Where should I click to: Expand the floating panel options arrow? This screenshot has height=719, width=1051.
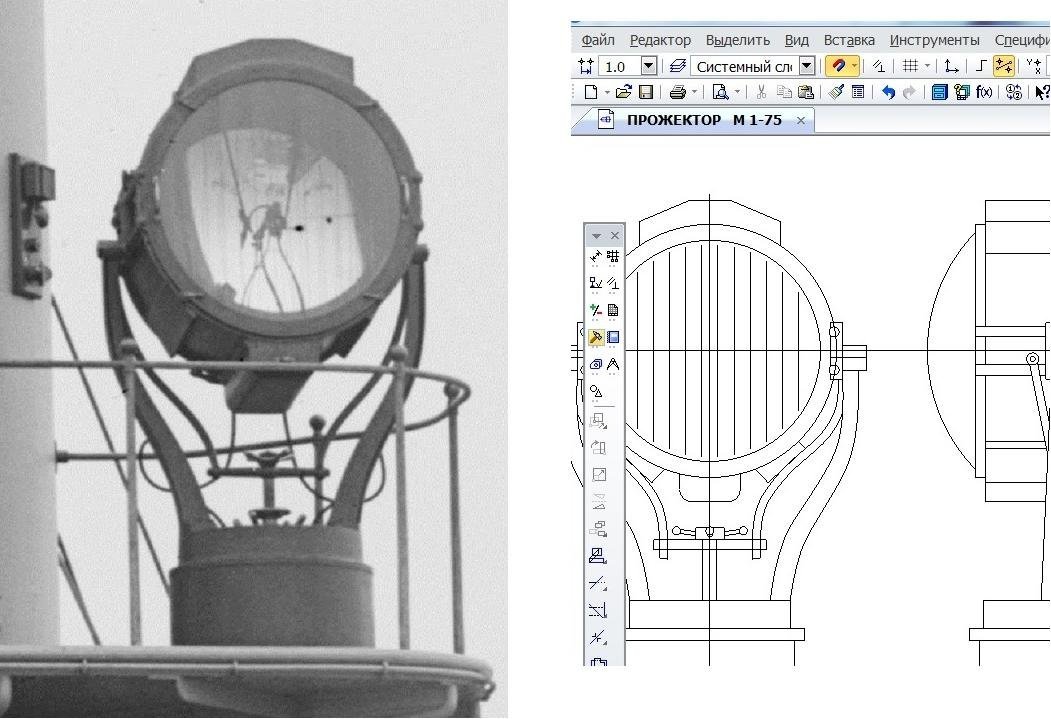[596, 236]
